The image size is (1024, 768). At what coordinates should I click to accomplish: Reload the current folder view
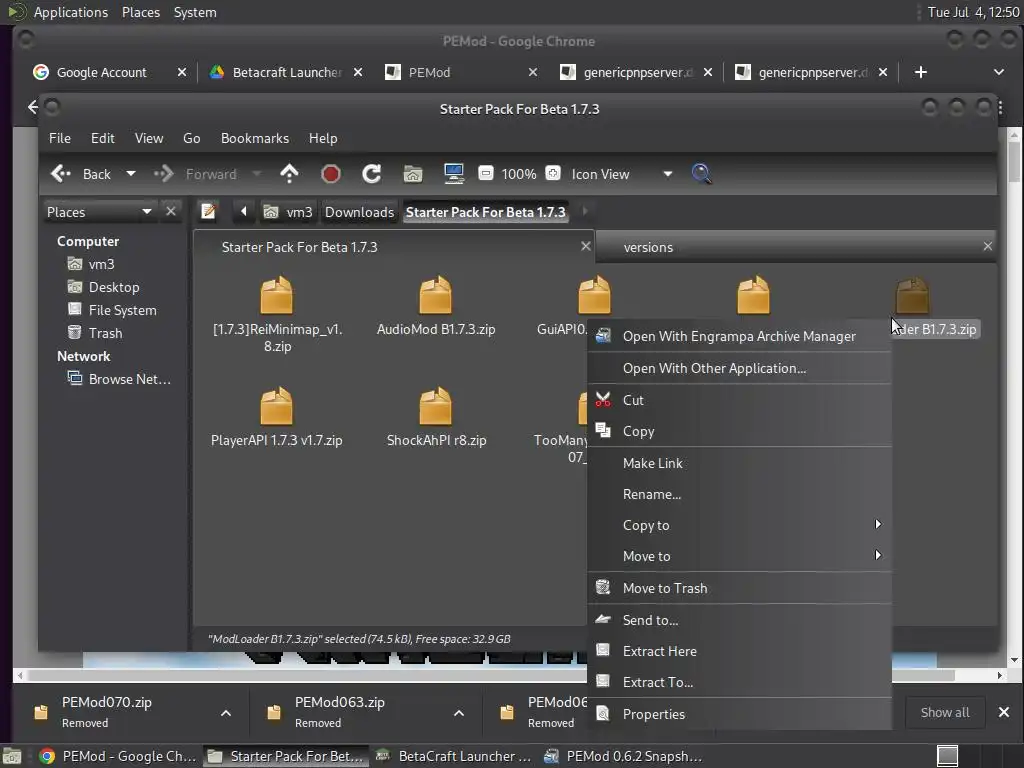pyautogui.click(x=372, y=174)
